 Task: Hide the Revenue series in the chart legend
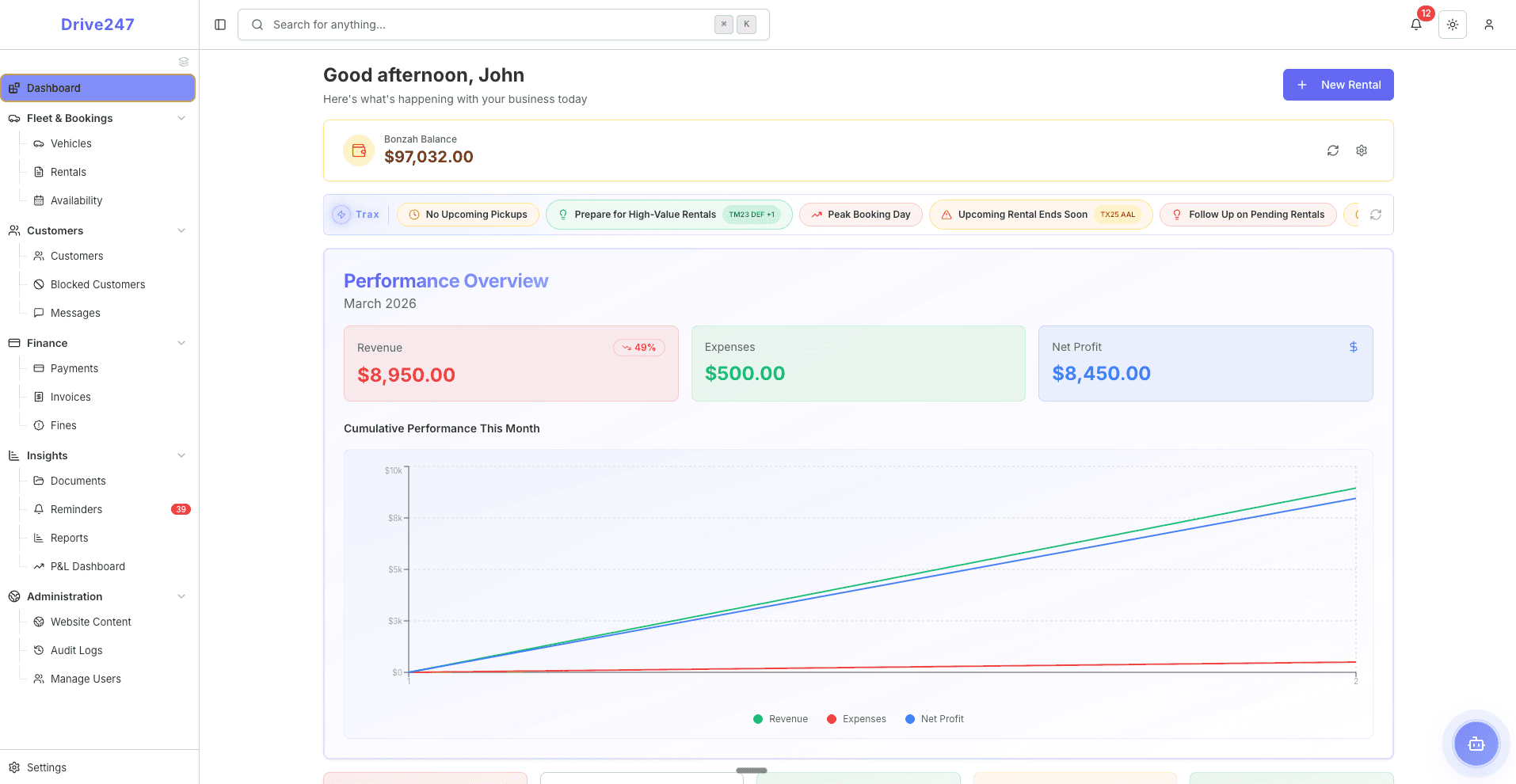point(780,718)
